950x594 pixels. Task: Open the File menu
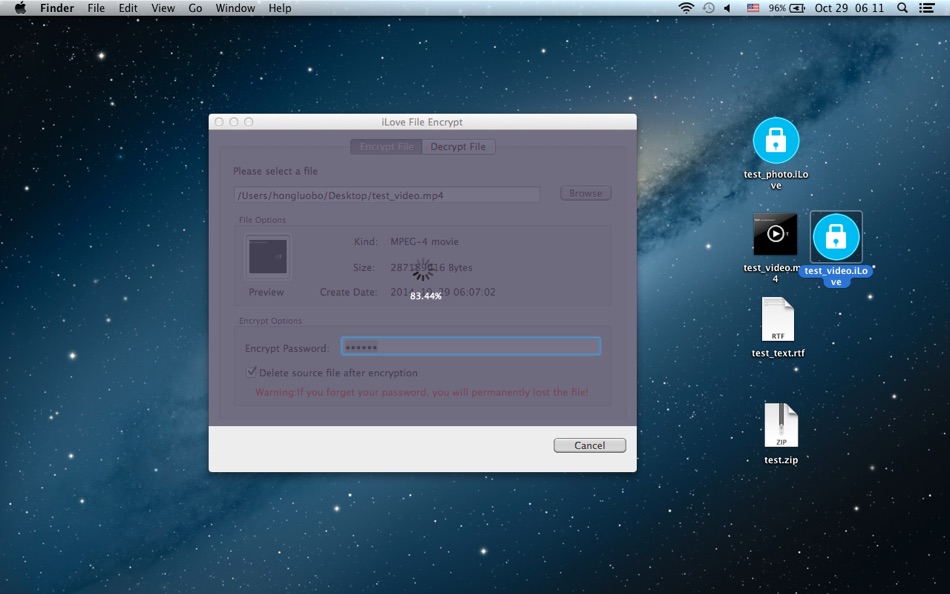96,8
